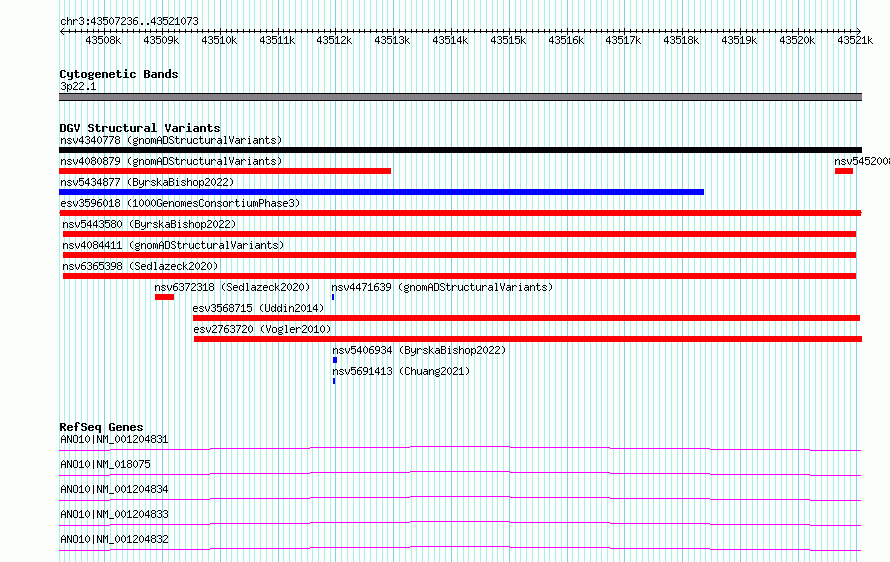Select the ANO10|NM_001204831 transcript label
Image resolution: width=890 pixels, height=562 pixels.
pos(114,439)
